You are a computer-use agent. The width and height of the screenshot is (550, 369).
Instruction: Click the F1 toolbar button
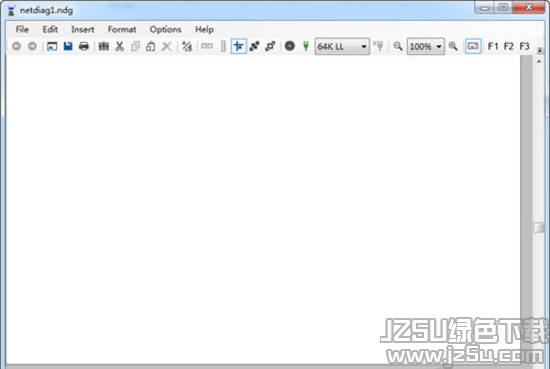tap(493, 46)
